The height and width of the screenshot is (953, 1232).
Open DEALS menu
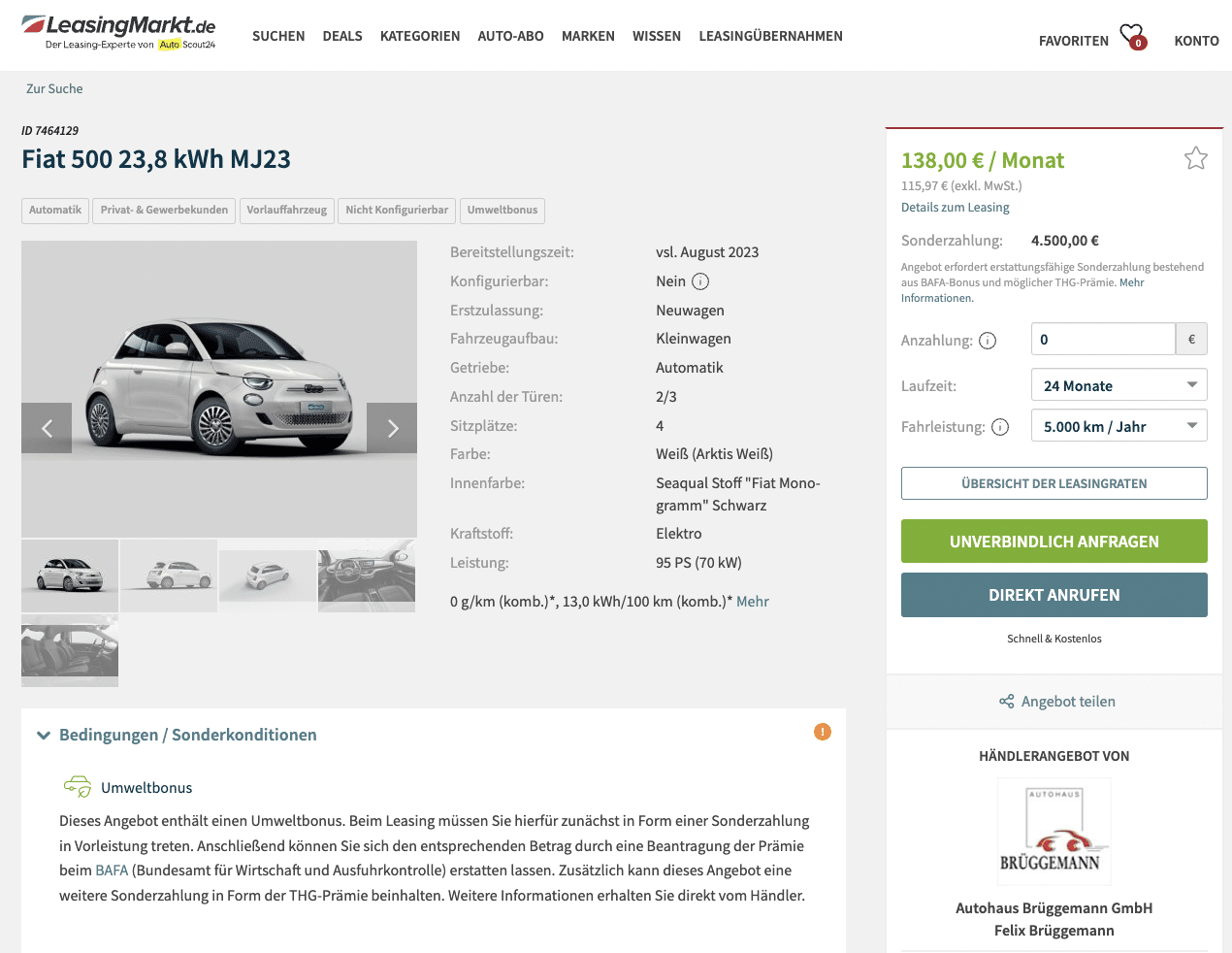tap(342, 36)
